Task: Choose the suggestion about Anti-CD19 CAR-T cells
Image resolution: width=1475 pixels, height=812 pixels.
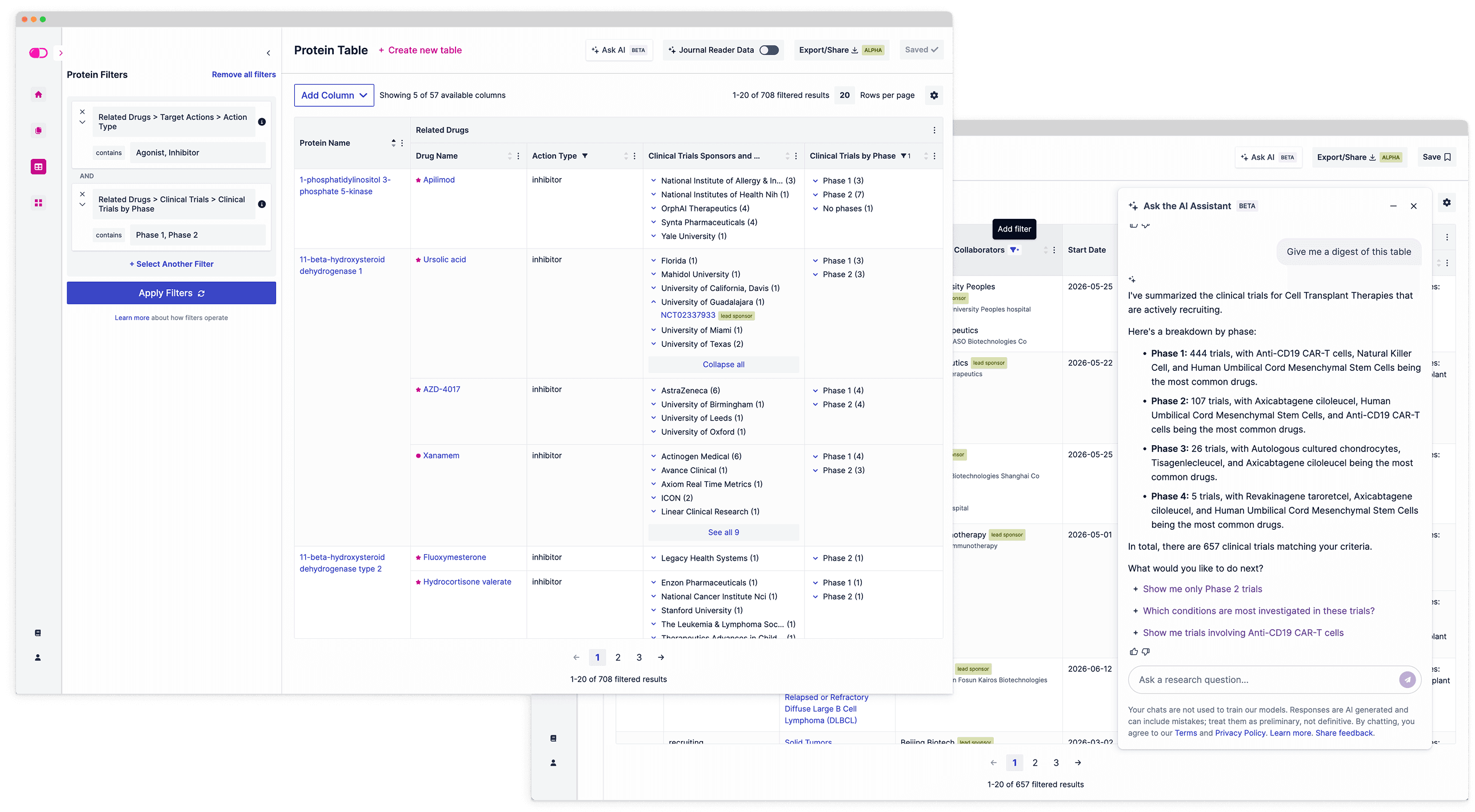Action: (1243, 633)
